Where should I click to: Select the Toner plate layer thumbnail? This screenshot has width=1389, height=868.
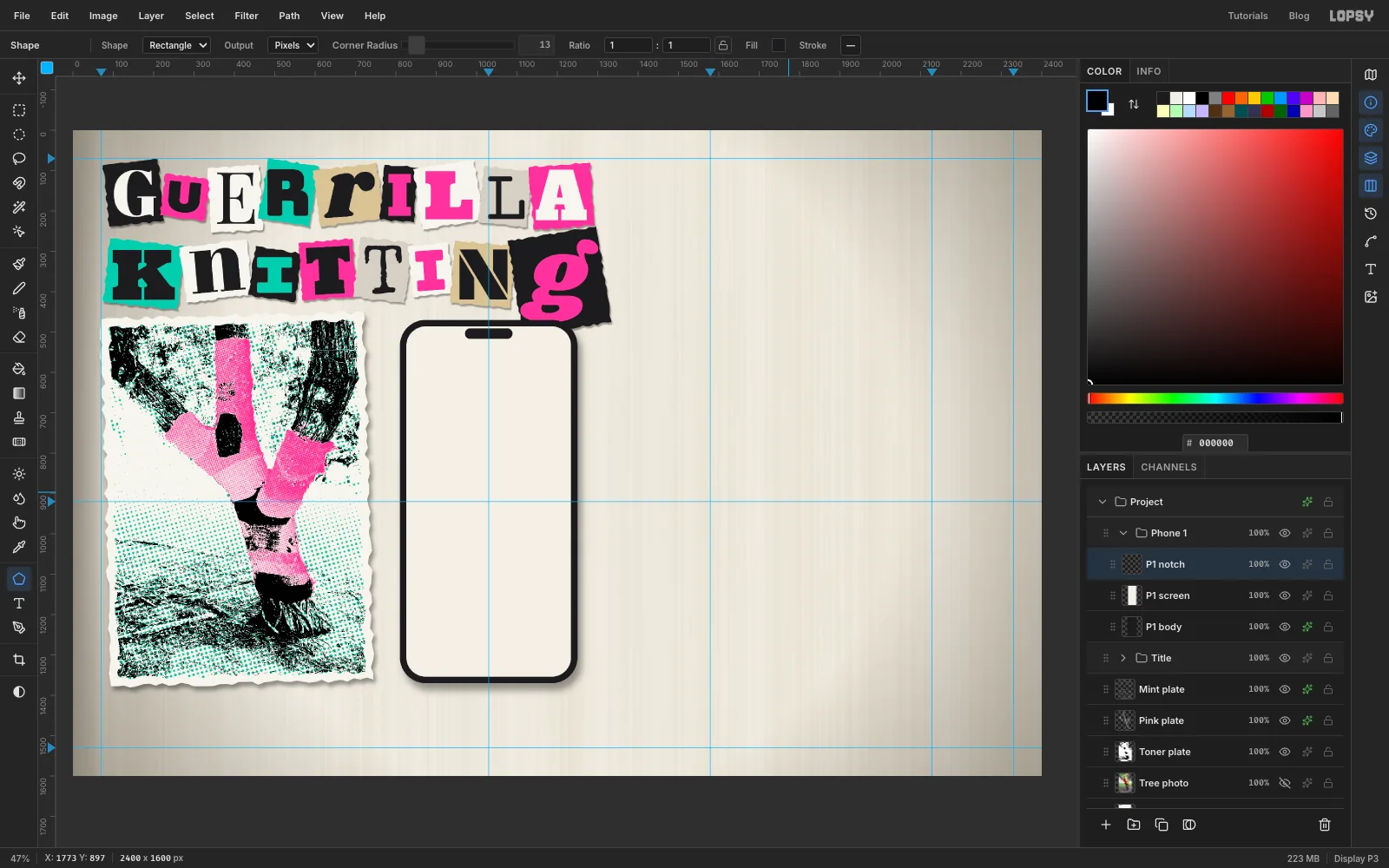(1125, 752)
